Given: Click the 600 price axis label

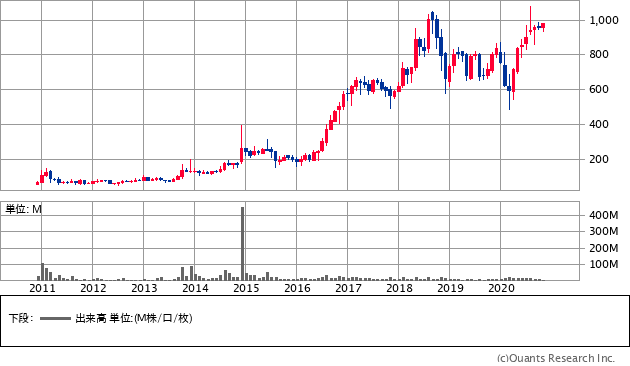Looking at the screenshot, I should coord(599,89).
